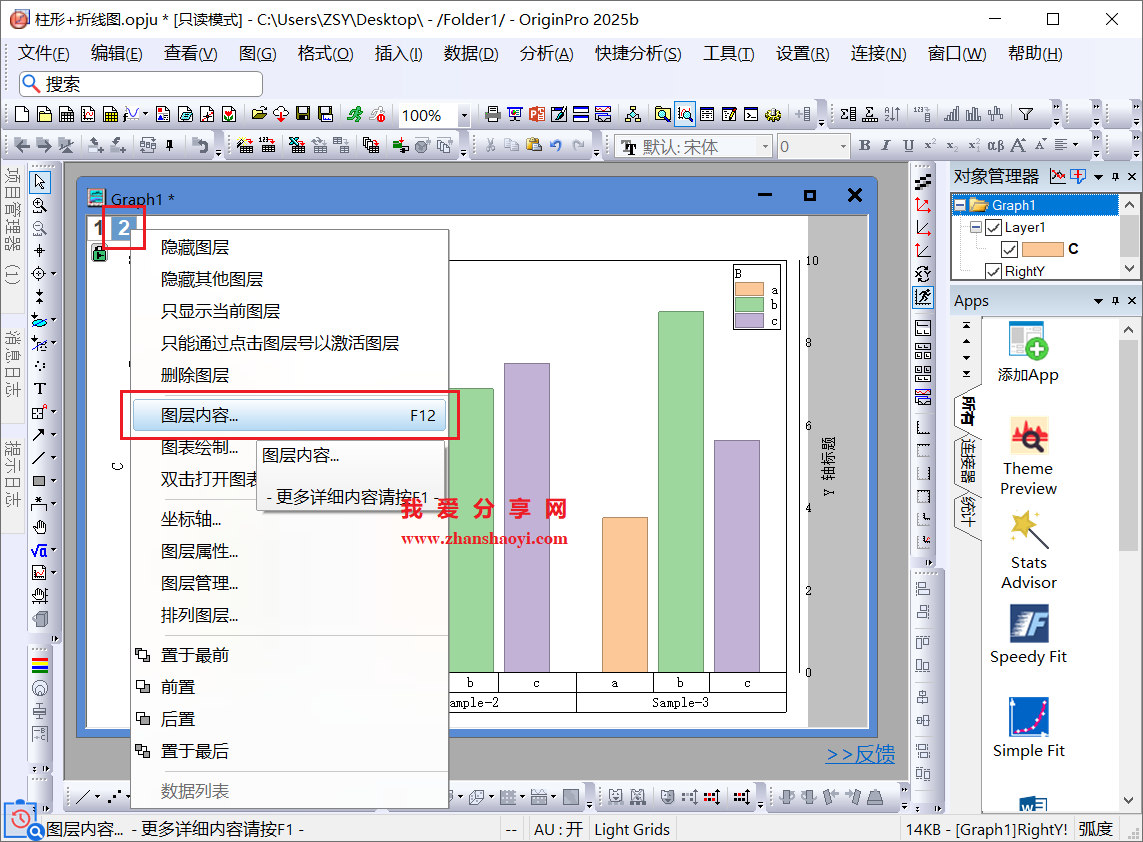Expand the font name dropdown
Image resolution: width=1143 pixels, height=842 pixels.
point(765,147)
